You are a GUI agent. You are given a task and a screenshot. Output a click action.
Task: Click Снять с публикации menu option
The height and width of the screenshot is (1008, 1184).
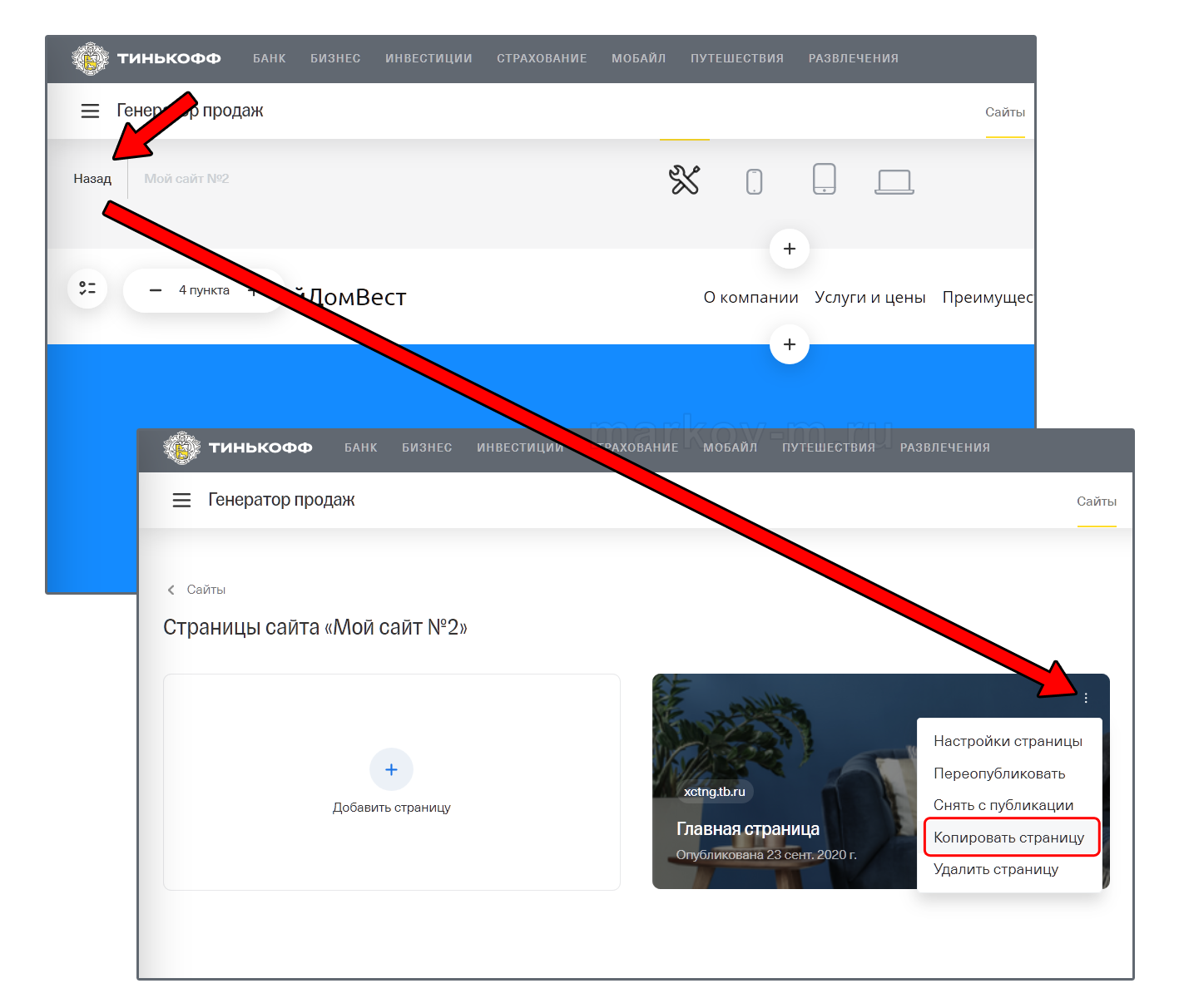pyautogui.click(x=1003, y=805)
